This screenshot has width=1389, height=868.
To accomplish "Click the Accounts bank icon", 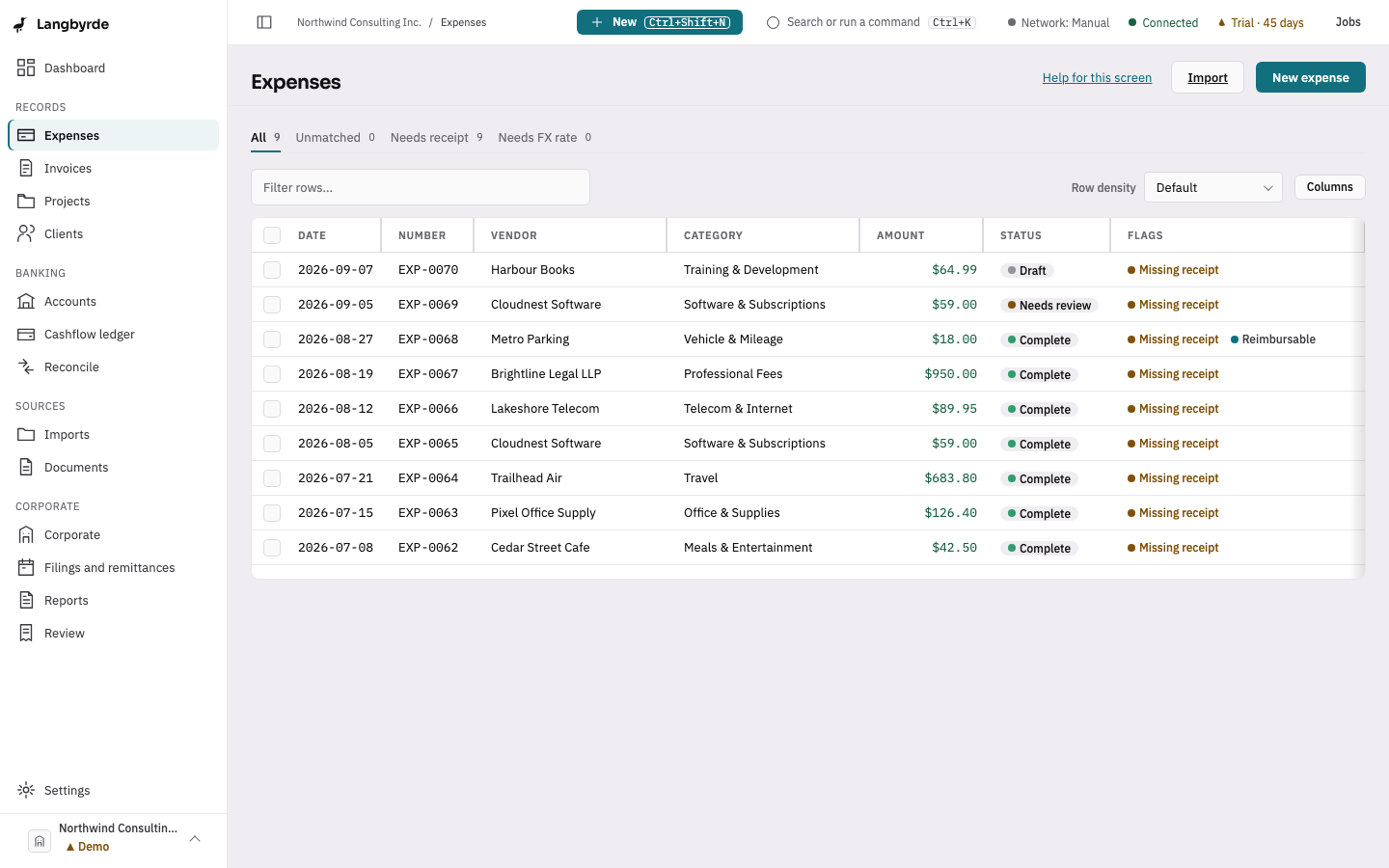I will tap(26, 301).
